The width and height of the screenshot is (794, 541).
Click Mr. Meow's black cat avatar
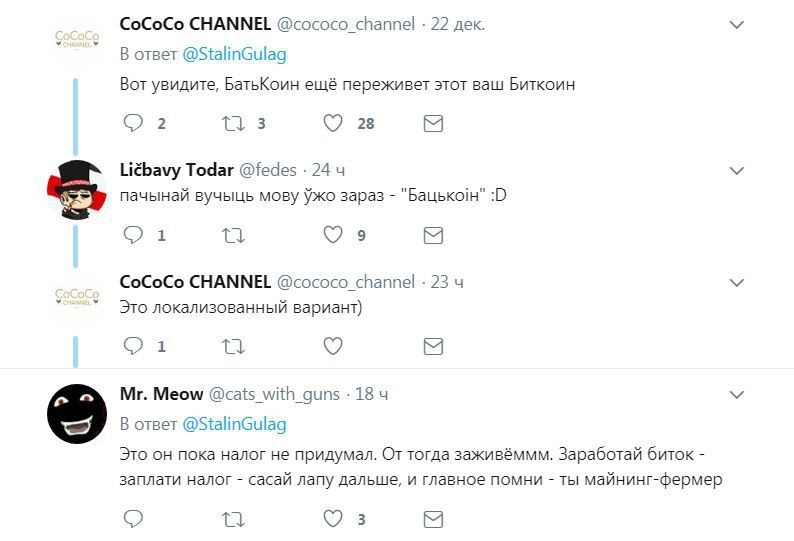coord(77,413)
